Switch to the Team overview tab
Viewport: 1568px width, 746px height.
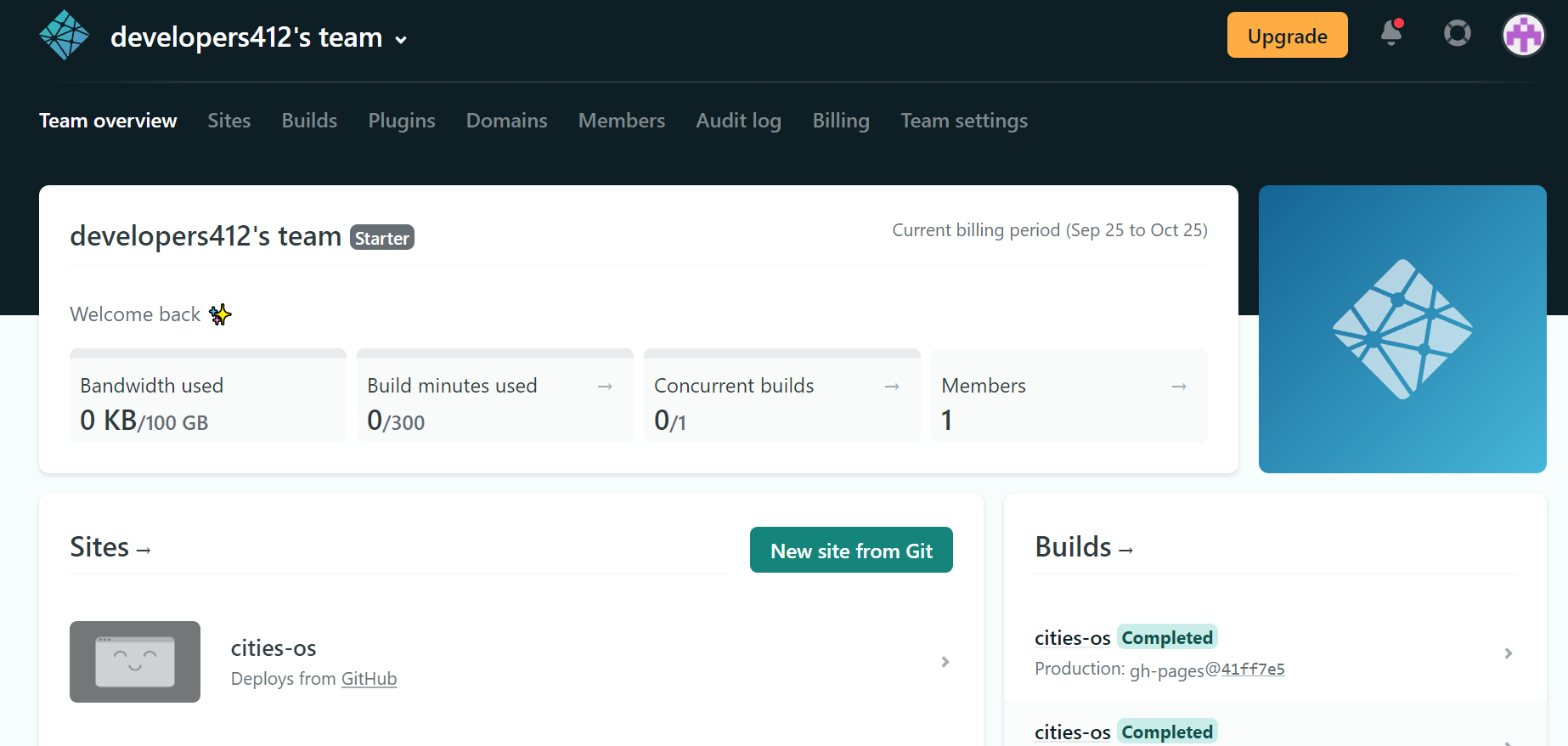108,121
